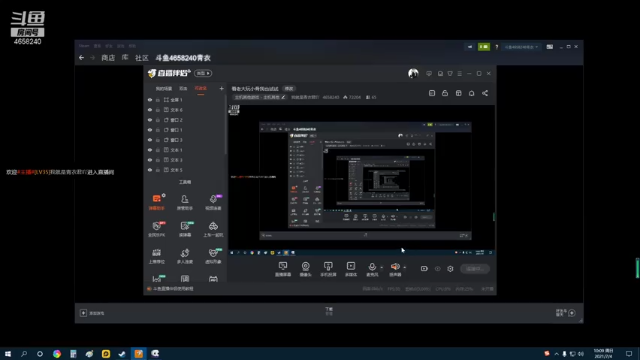The image size is (640, 360).
Task: Click the record video icon in bottom bar
Action: coord(424,269)
